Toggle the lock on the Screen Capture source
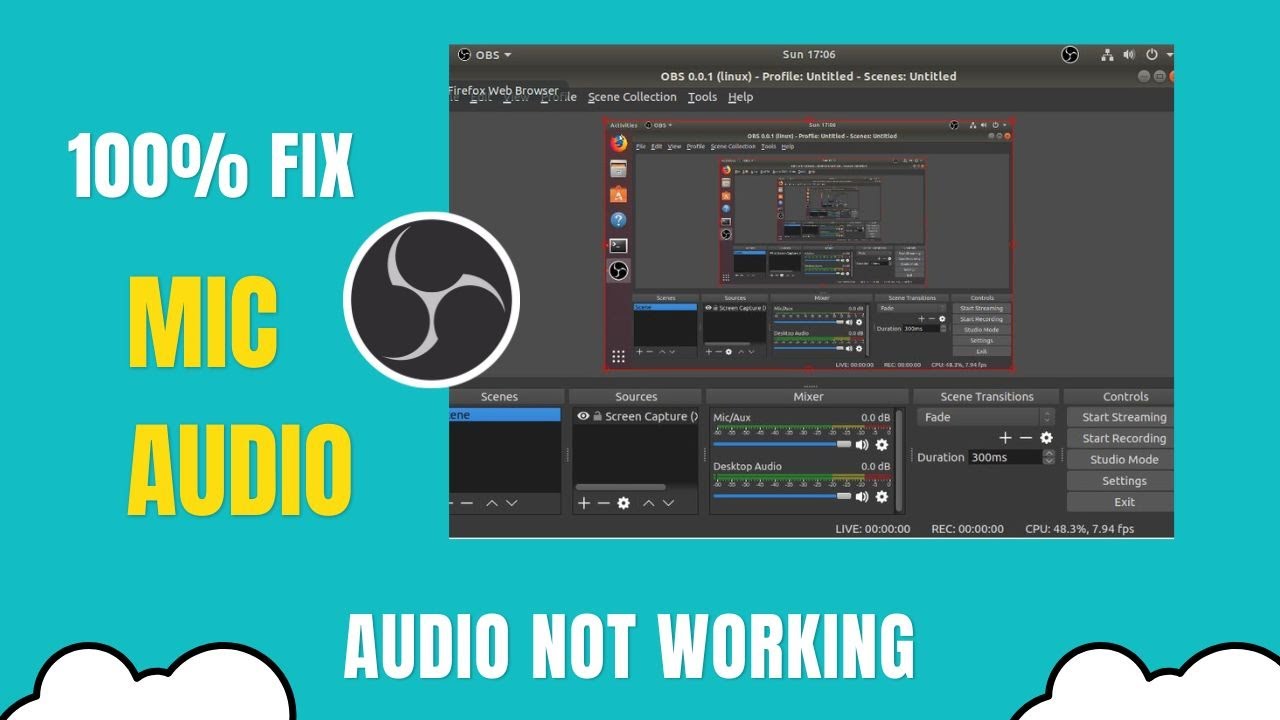This screenshot has height=720, width=1280. click(597, 416)
